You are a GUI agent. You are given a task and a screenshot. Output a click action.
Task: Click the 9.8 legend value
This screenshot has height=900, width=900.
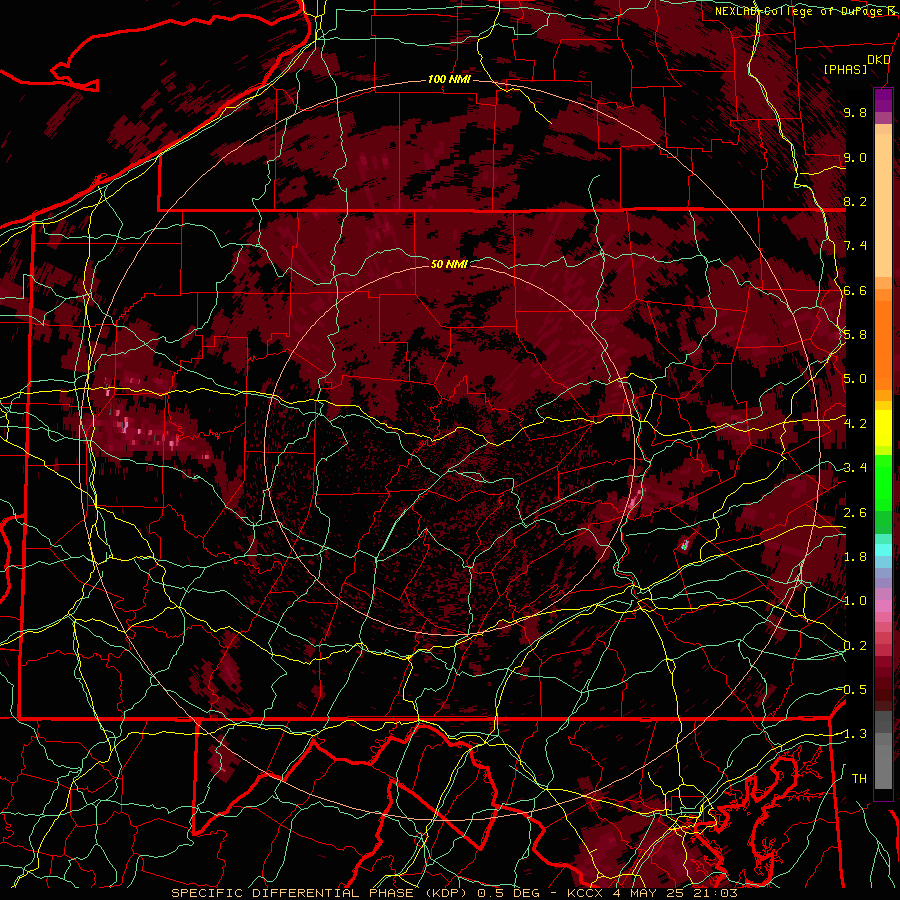click(855, 112)
